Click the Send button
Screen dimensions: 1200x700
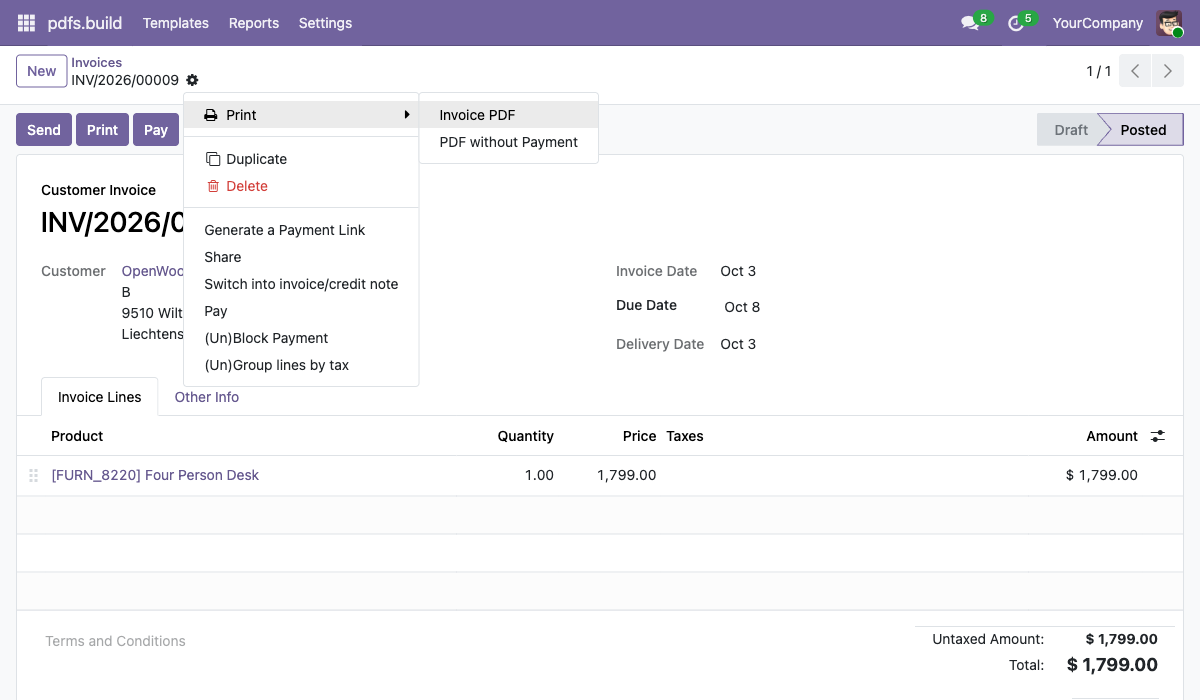coord(44,130)
